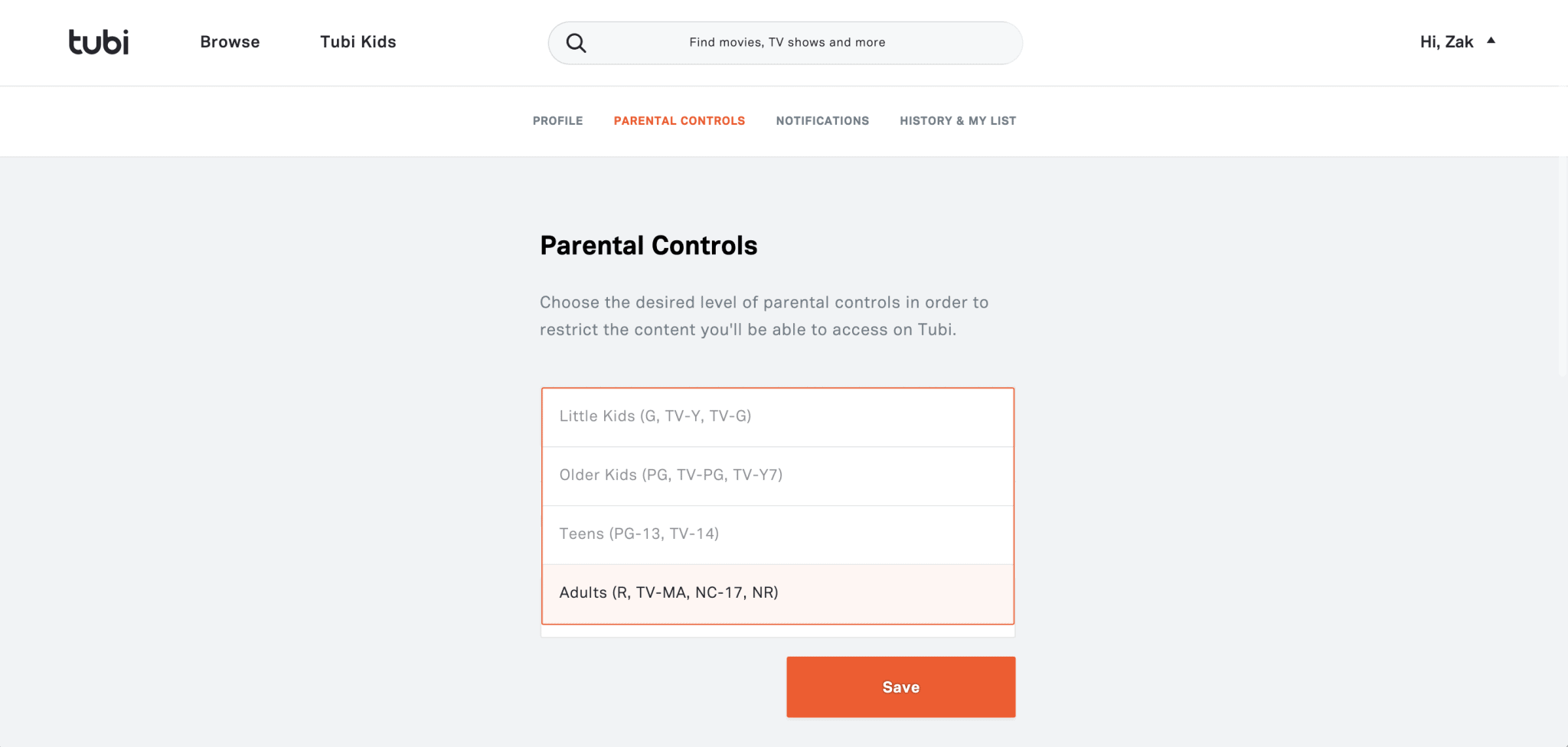The width and height of the screenshot is (1568, 747).
Task: Select the Parental Controls tab
Action: (x=679, y=121)
